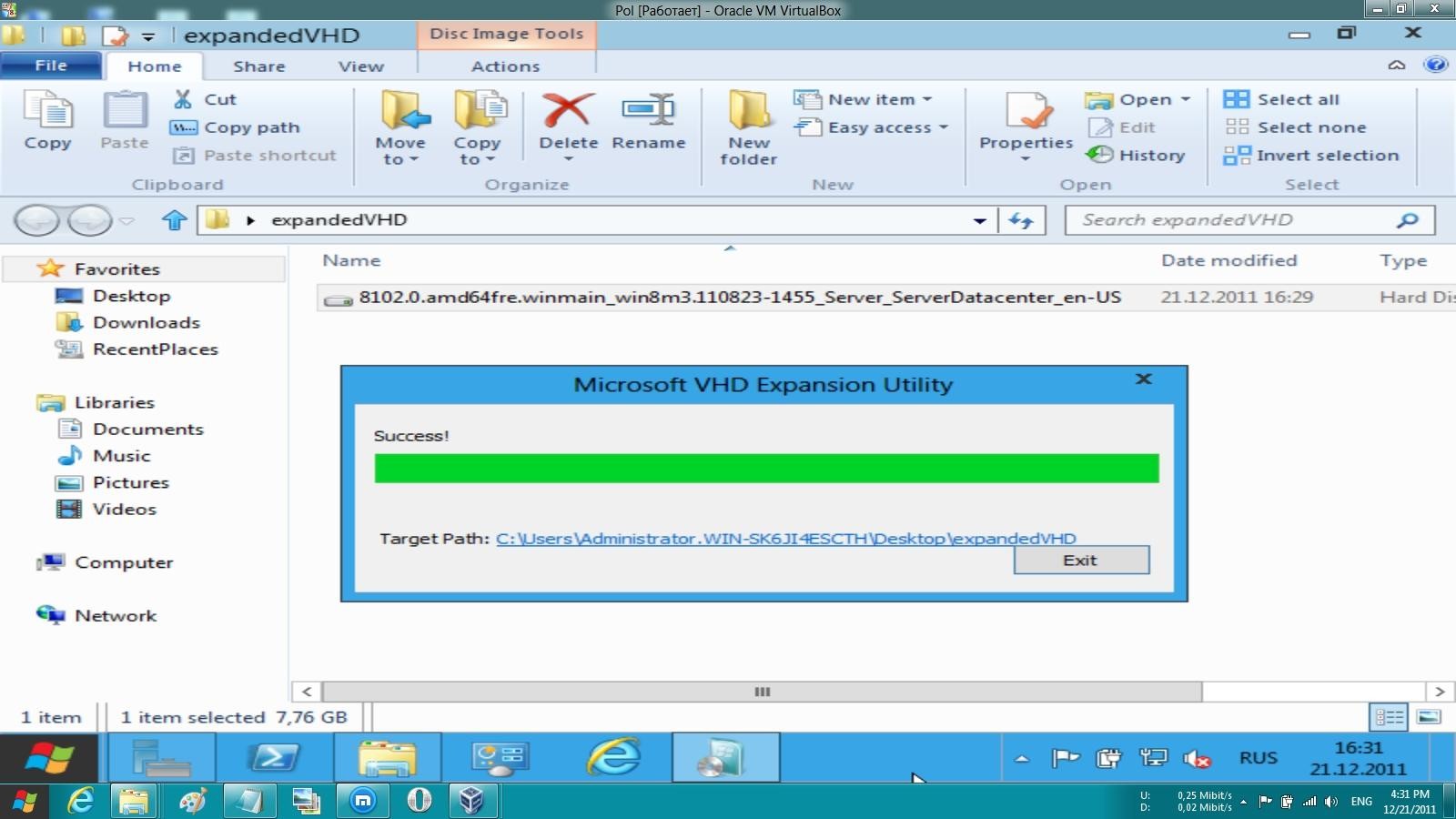Screen dimensions: 1456x819
Task: Switch to Details view layout
Action: point(1389,717)
